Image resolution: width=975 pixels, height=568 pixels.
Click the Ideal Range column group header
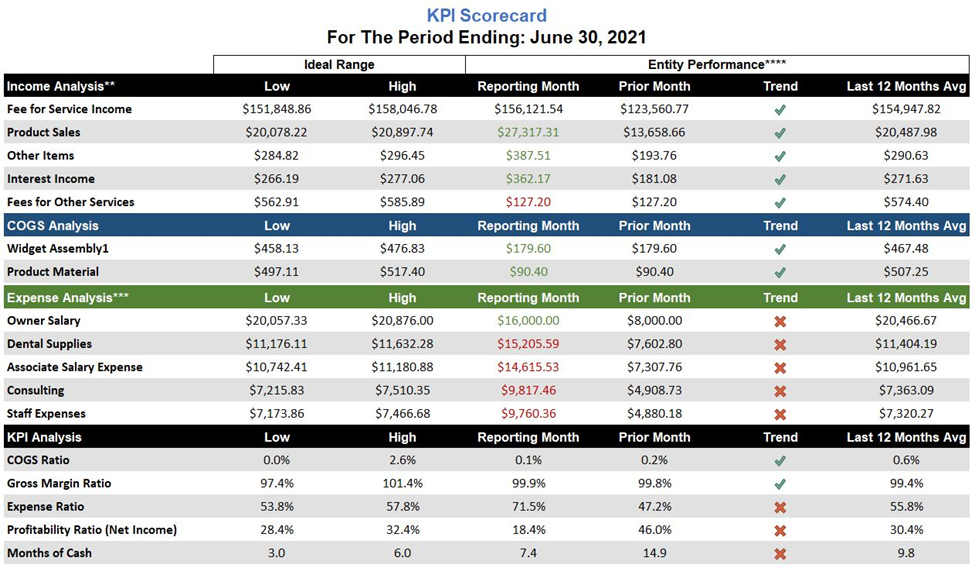pos(339,65)
